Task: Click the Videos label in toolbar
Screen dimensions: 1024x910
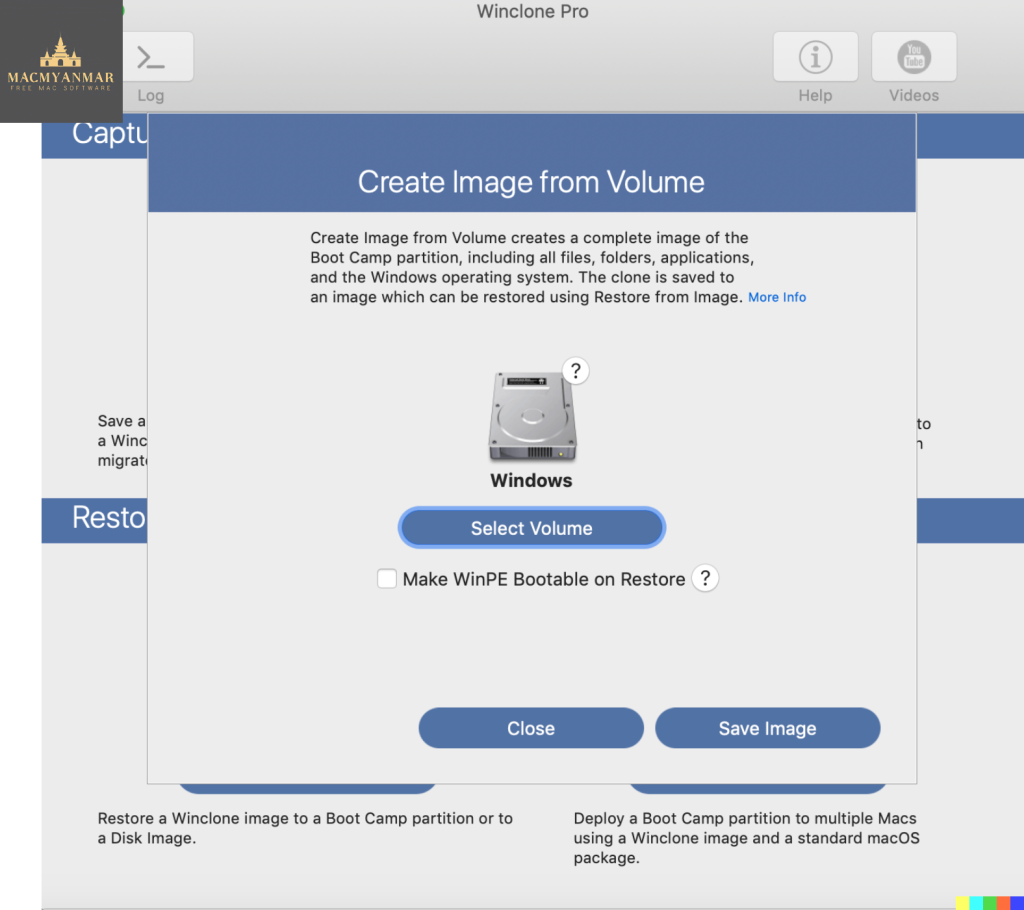Action: [914, 95]
